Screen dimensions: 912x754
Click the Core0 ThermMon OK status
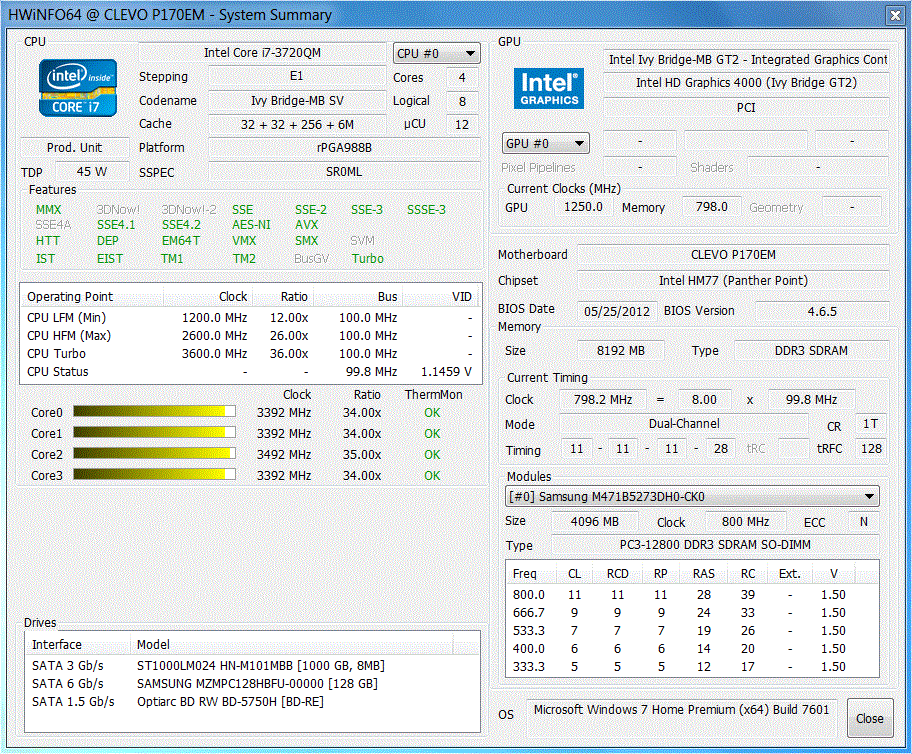[432, 412]
